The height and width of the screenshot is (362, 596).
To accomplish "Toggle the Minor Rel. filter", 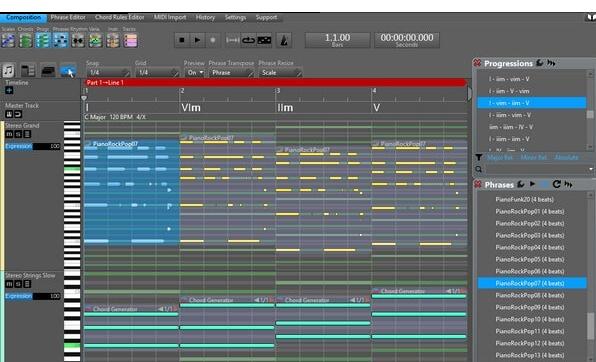I will pos(534,157).
